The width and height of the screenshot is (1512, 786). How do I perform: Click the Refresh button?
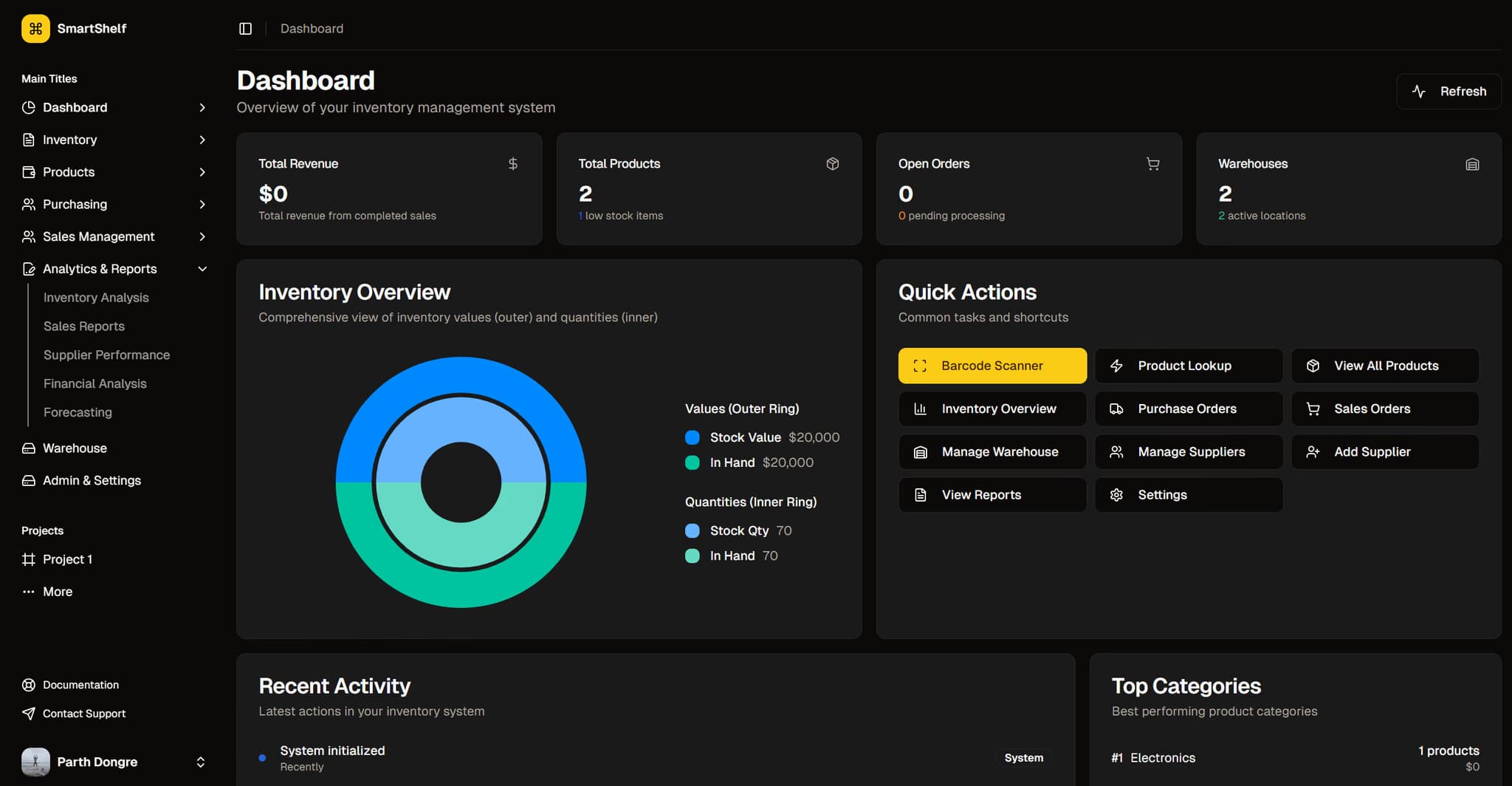point(1449,92)
